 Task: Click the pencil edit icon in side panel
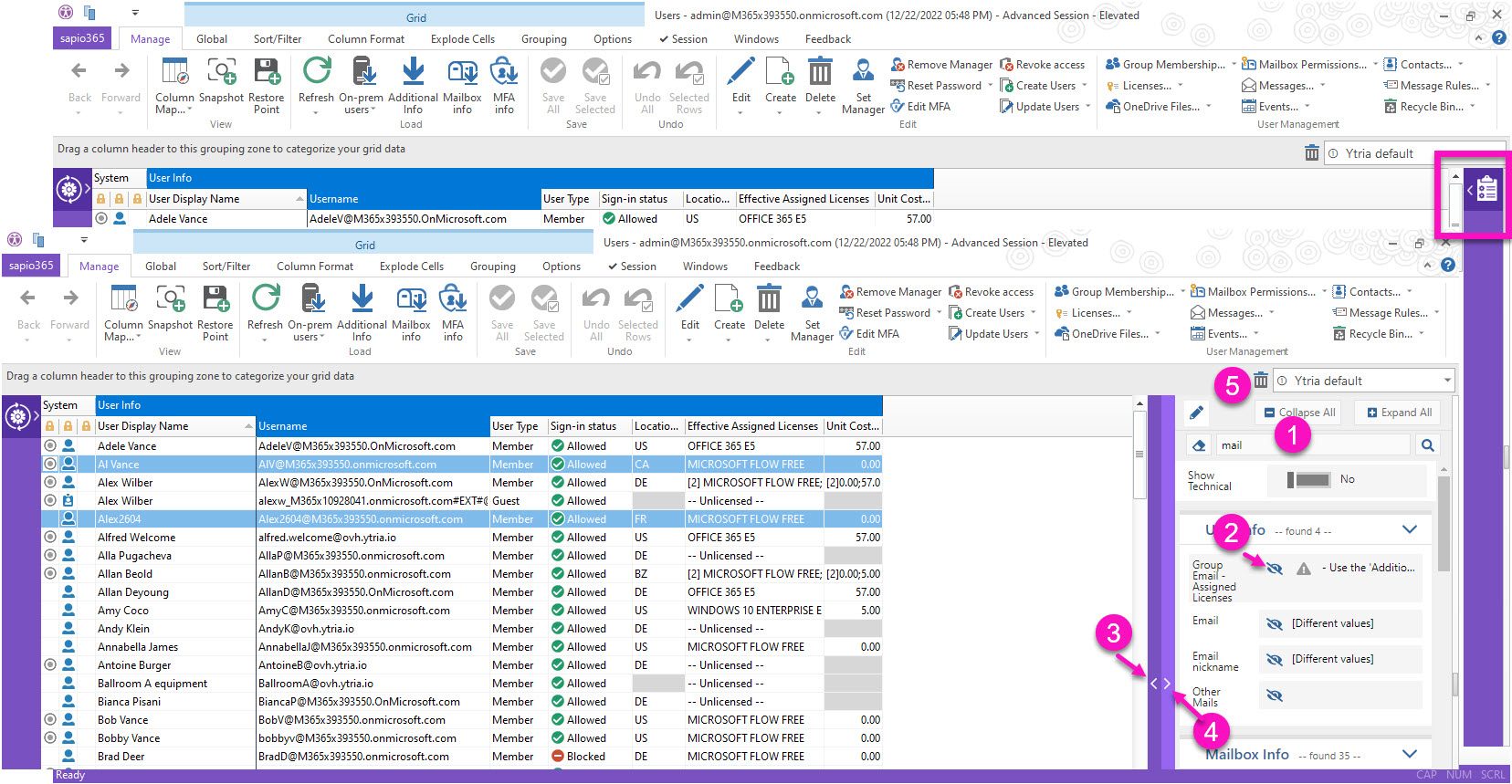pyautogui.click(x=1196, y=413)
